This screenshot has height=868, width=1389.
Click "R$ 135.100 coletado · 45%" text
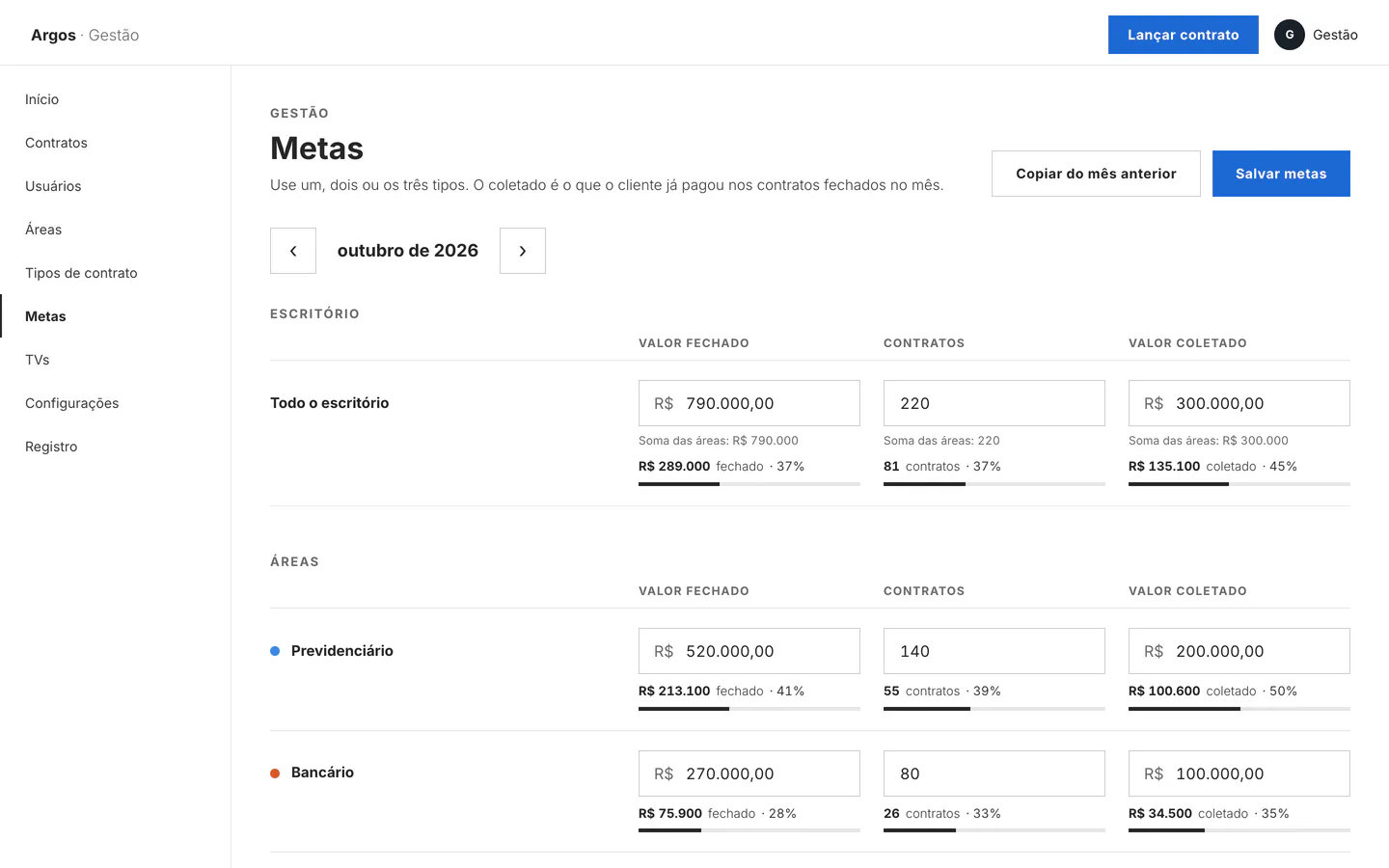click(x=1212, y=467)
